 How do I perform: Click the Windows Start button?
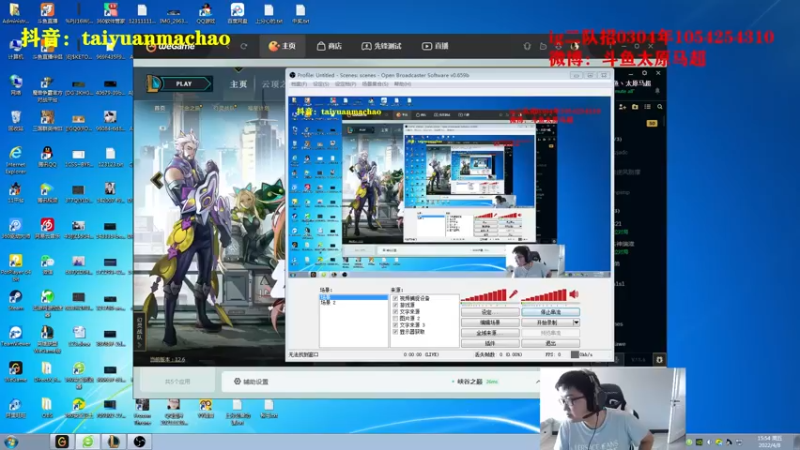tap(11, 442)
